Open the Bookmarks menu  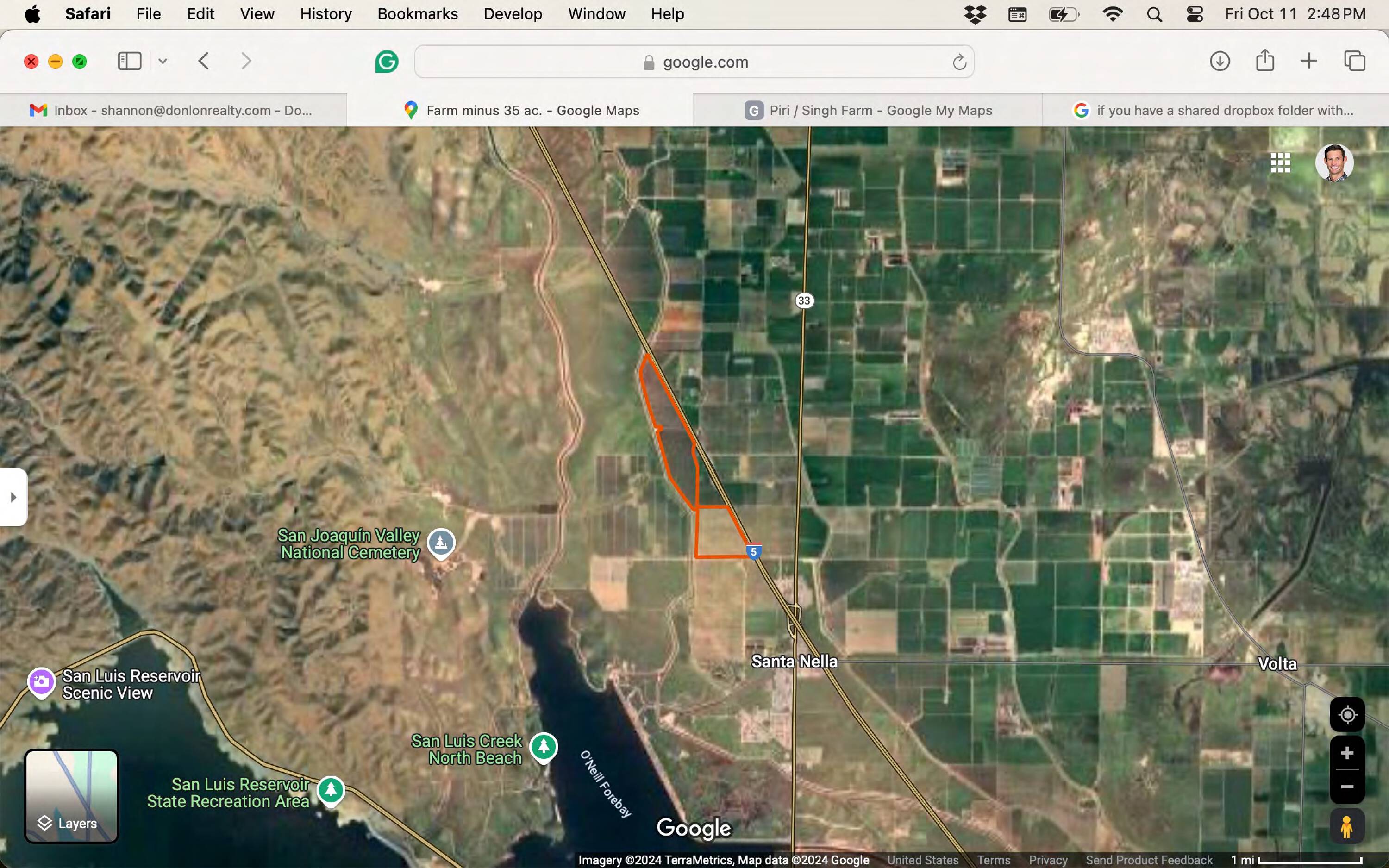pos(417,14)
